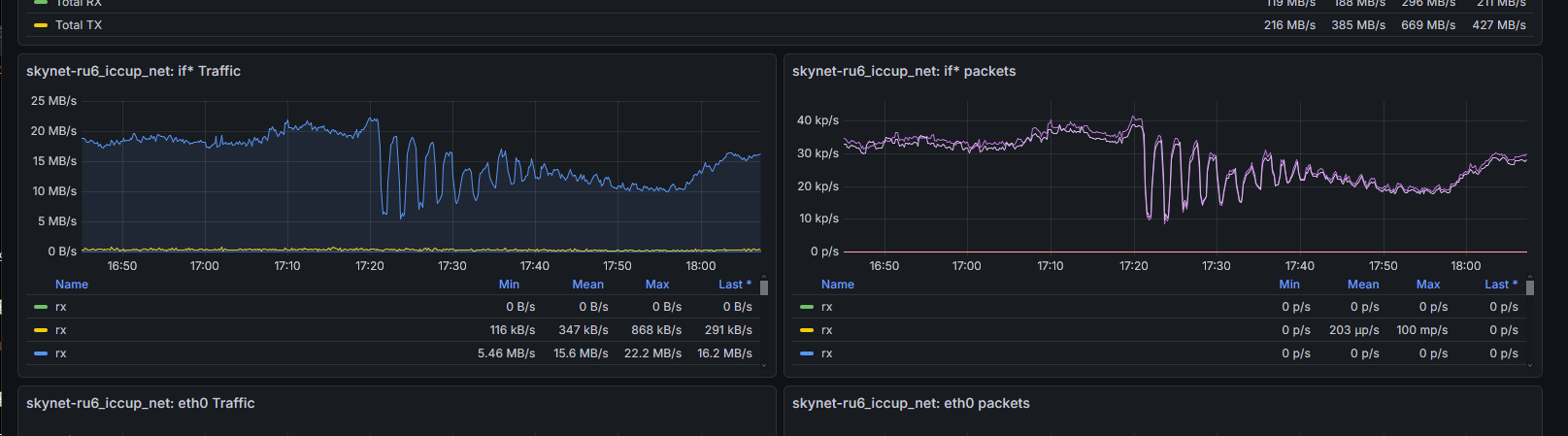Sort Traffic legend by Mean column
Image resolution: width=1568 pixels, height=436 pixels.
[587, 285]
